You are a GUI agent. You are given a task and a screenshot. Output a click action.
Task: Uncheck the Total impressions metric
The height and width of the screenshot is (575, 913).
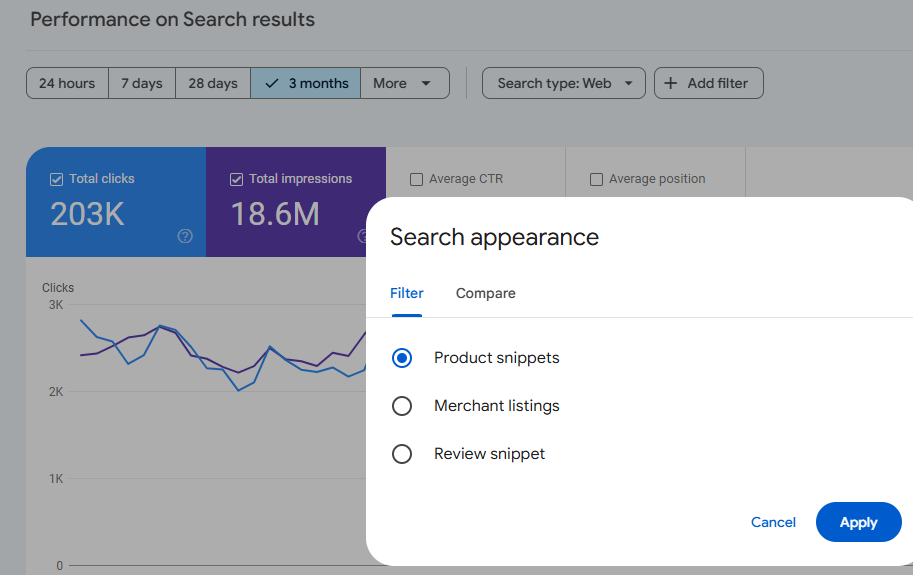coord(237,180)
